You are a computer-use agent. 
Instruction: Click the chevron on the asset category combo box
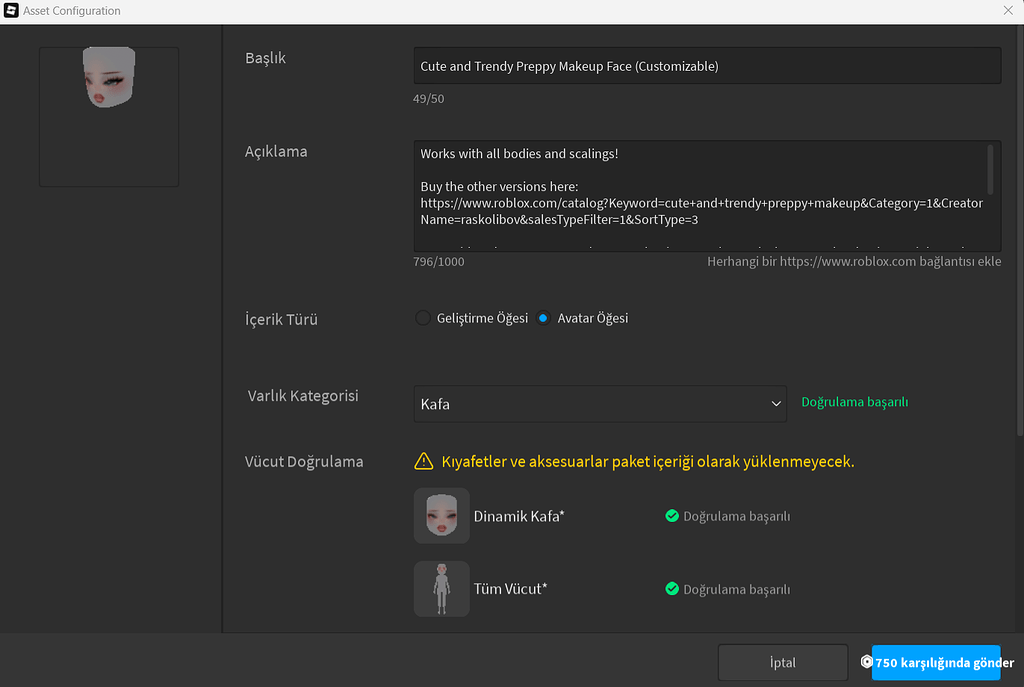[777, 403]
